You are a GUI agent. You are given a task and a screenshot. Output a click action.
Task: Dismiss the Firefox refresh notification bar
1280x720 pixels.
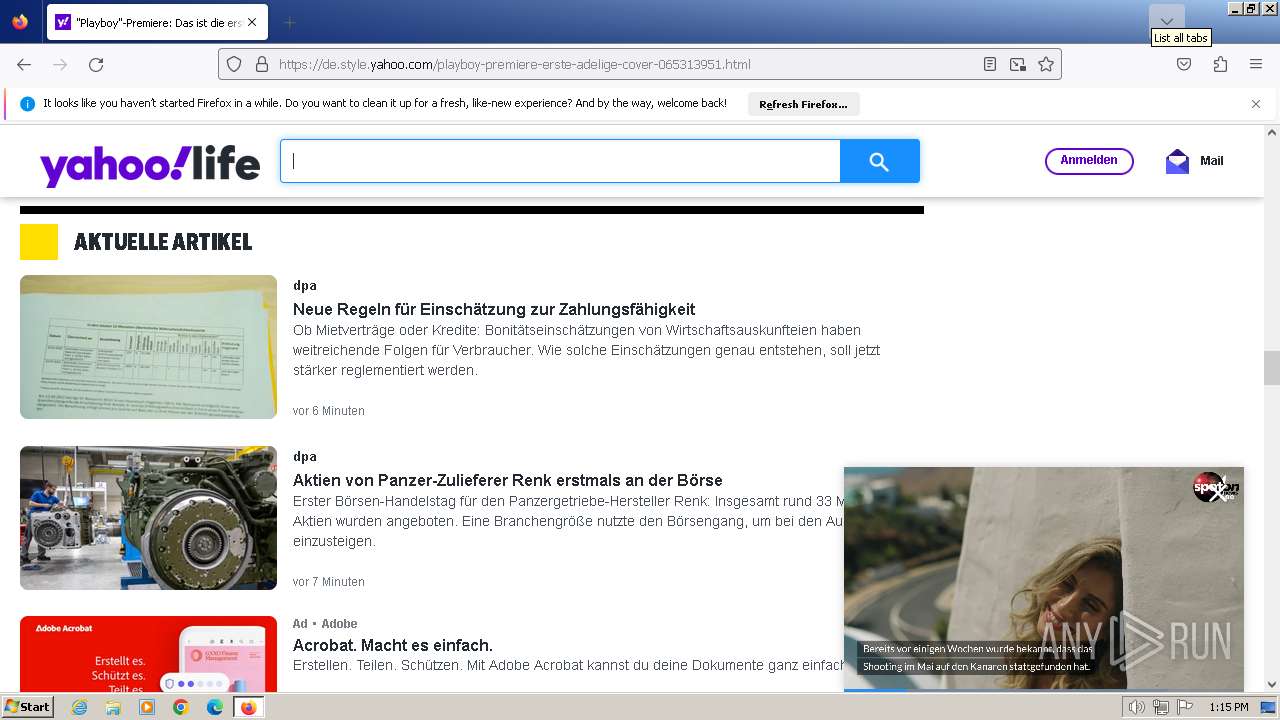coord(1256,104)
